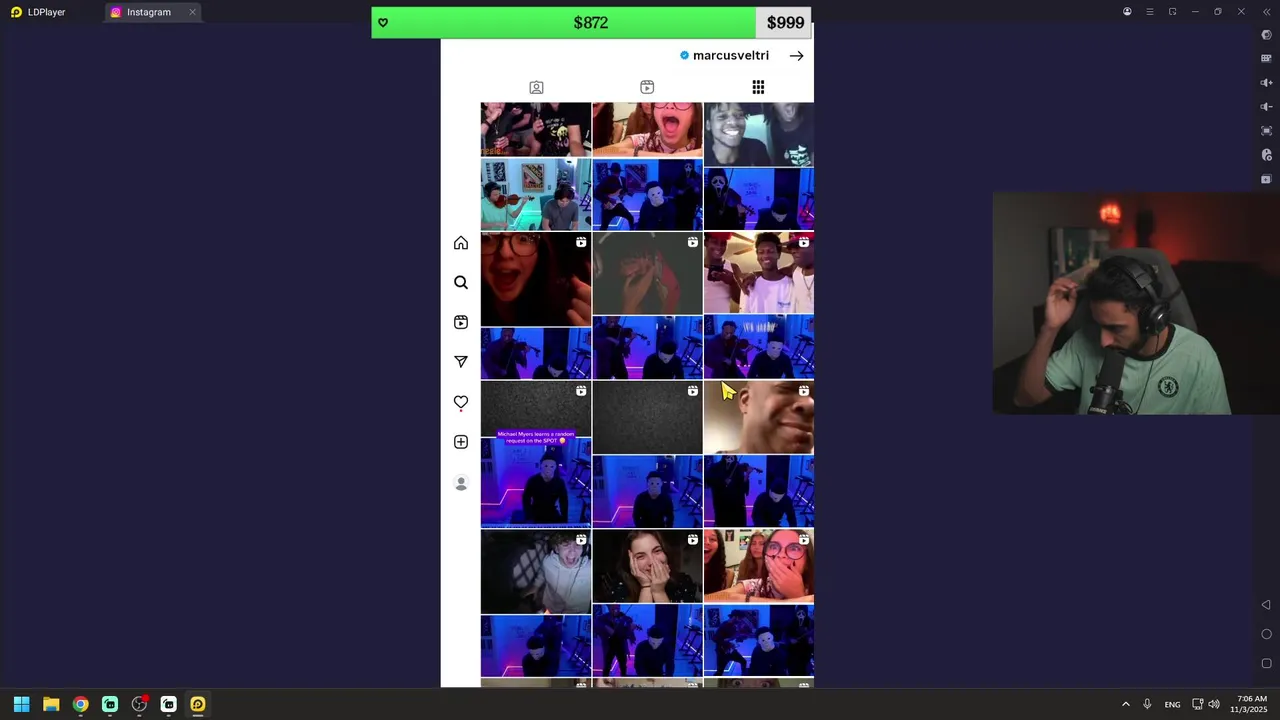
Task: Click the right arrow beside marcusveltri
Action: [796, 56]
